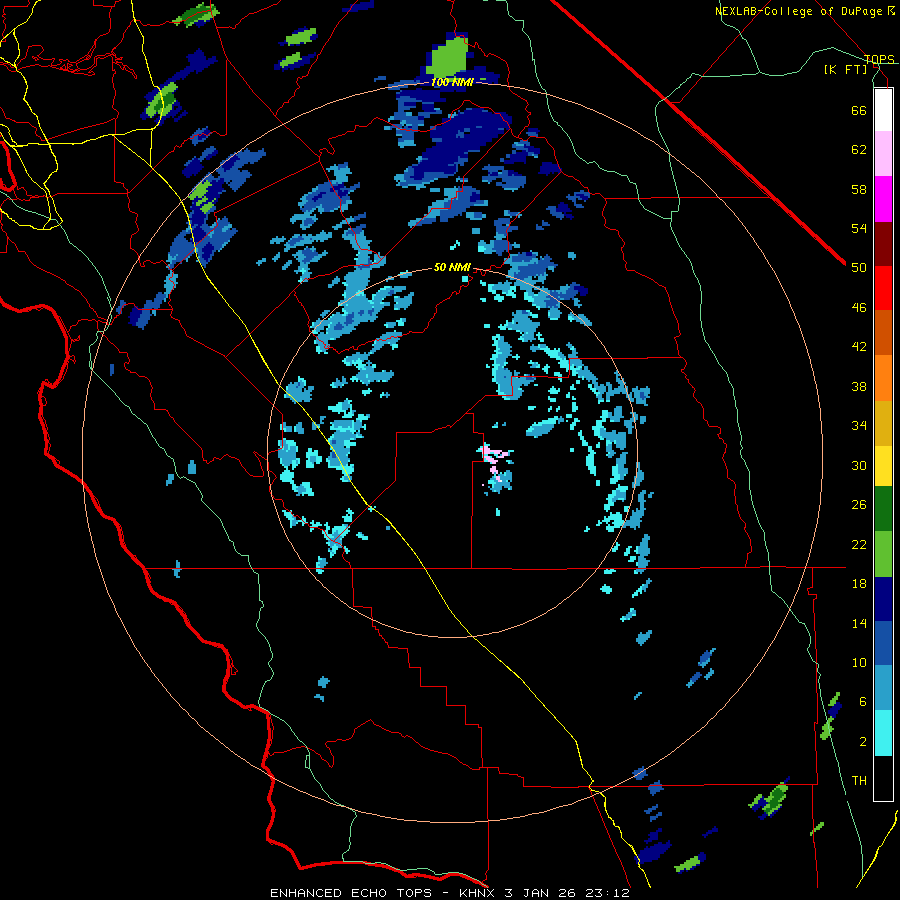Select the yellow legend swatch
900x900 pixels.
point(883,465)
